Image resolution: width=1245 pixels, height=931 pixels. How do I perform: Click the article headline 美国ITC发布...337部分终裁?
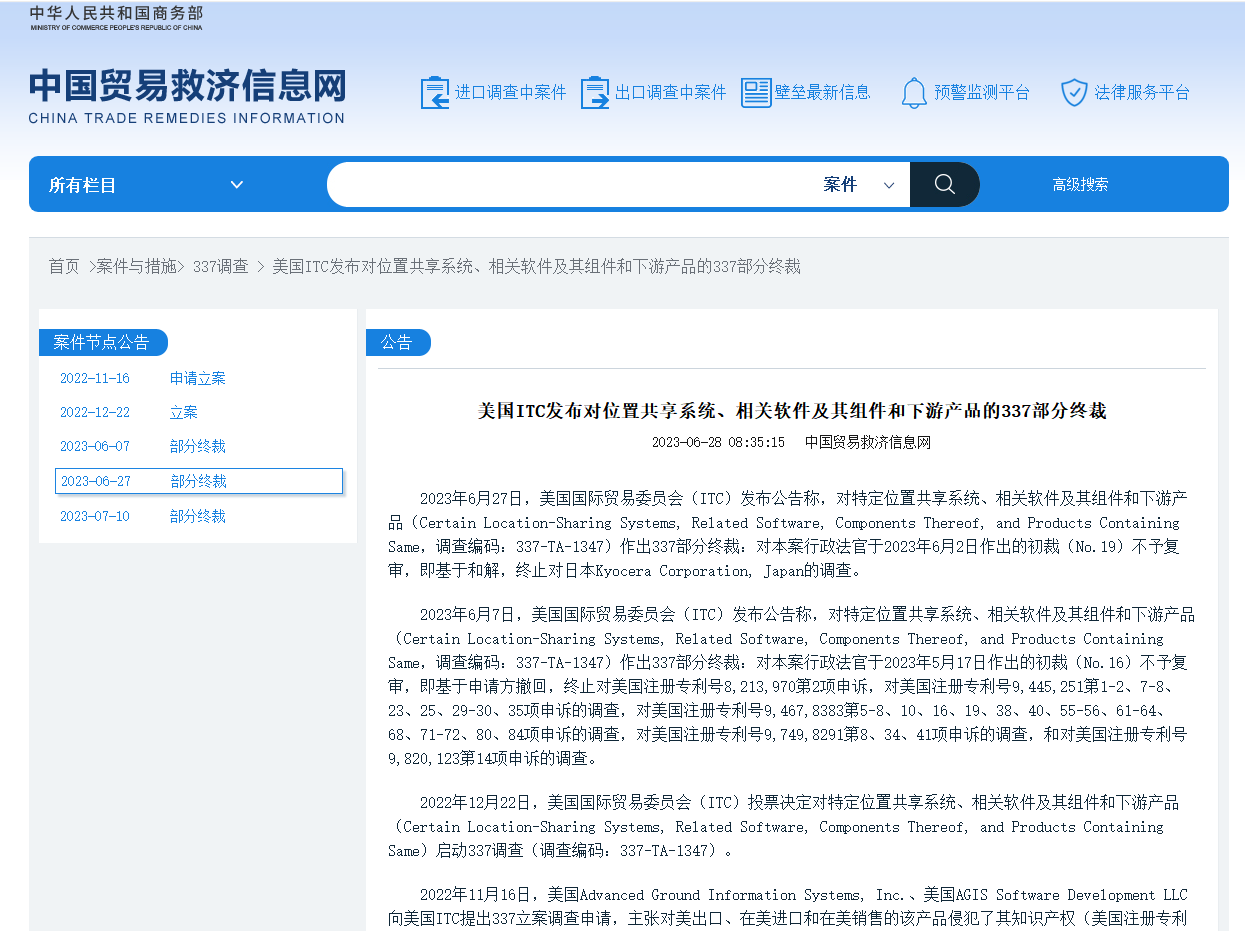coord(792,411)
